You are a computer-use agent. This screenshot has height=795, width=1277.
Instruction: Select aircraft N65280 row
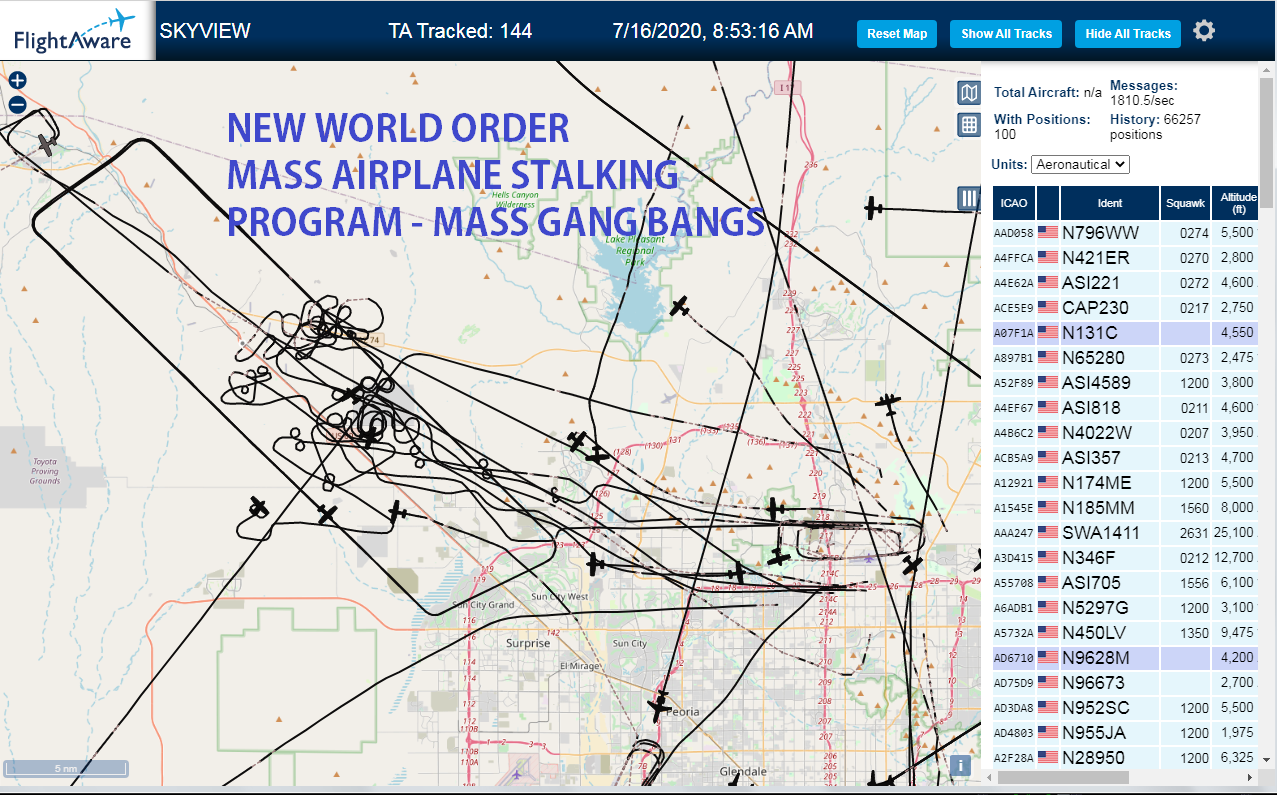(x=1125, y=357)
